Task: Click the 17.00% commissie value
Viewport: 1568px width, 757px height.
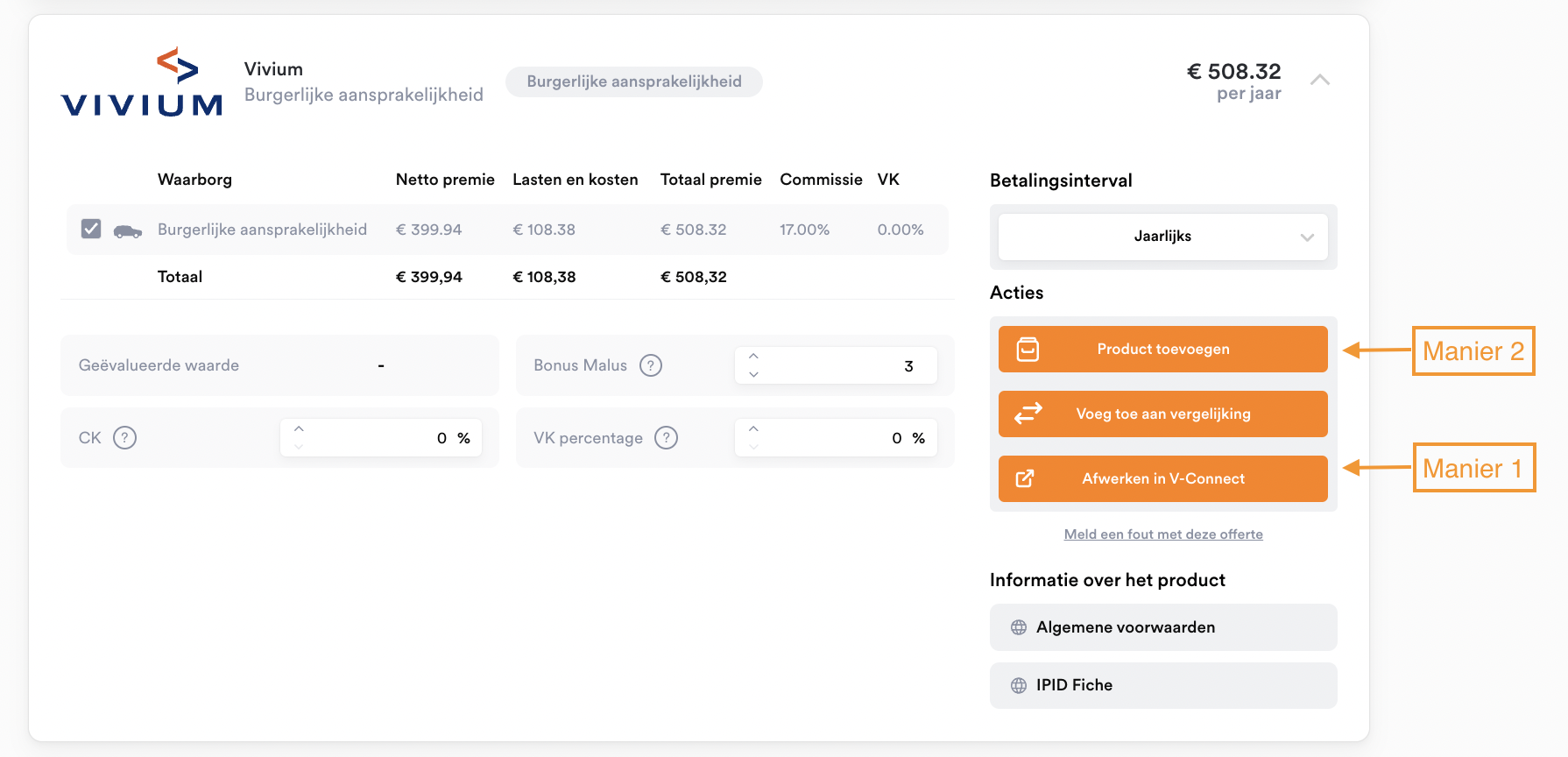Action: (x=804, y=230)
